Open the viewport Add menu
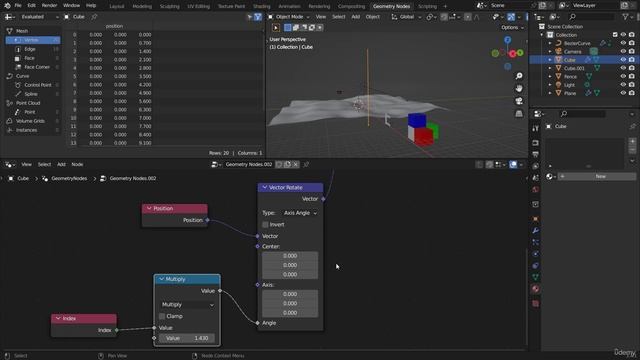Screen dimensions: 640x360 point(356,17)
